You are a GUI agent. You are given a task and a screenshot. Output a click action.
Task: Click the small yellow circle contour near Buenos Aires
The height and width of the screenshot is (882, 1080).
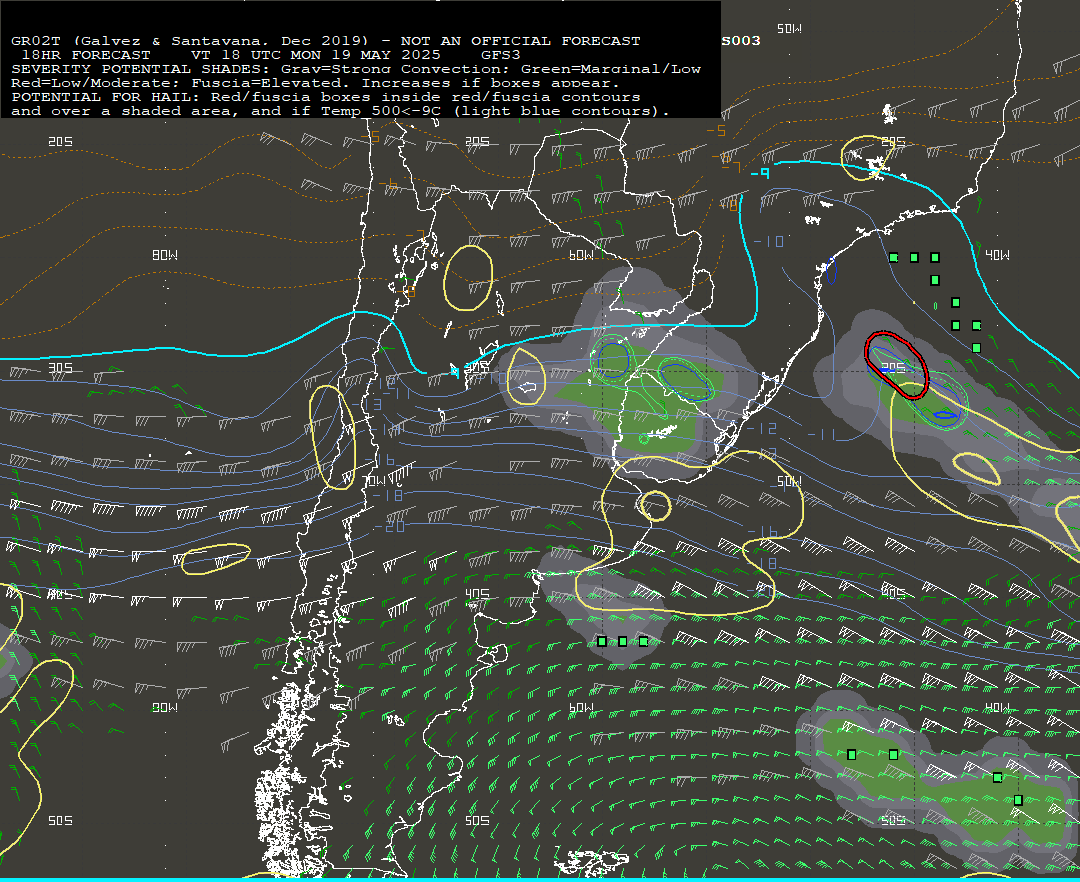point(655,506)
